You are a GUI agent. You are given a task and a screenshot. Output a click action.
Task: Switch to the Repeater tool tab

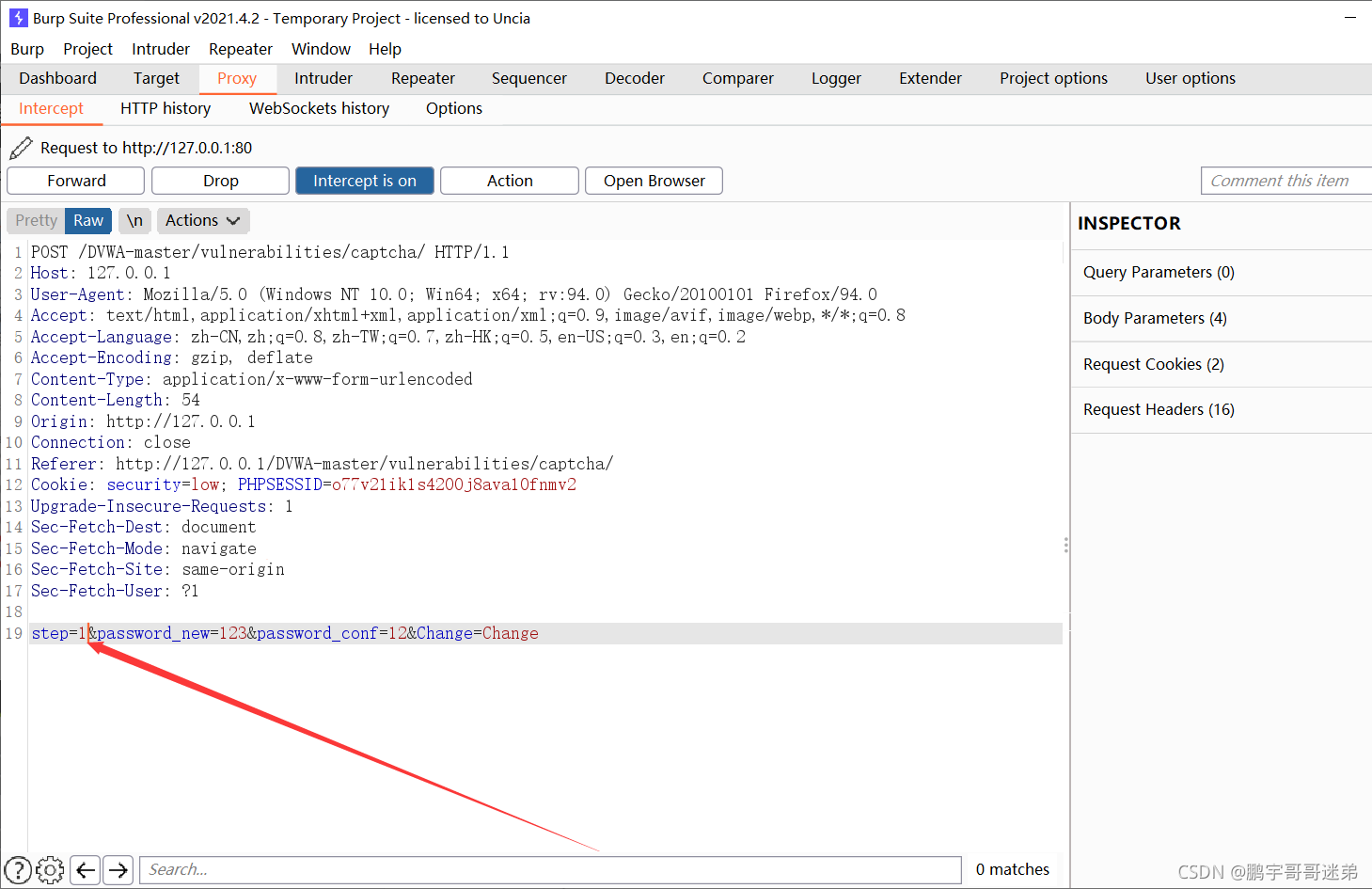423,78
